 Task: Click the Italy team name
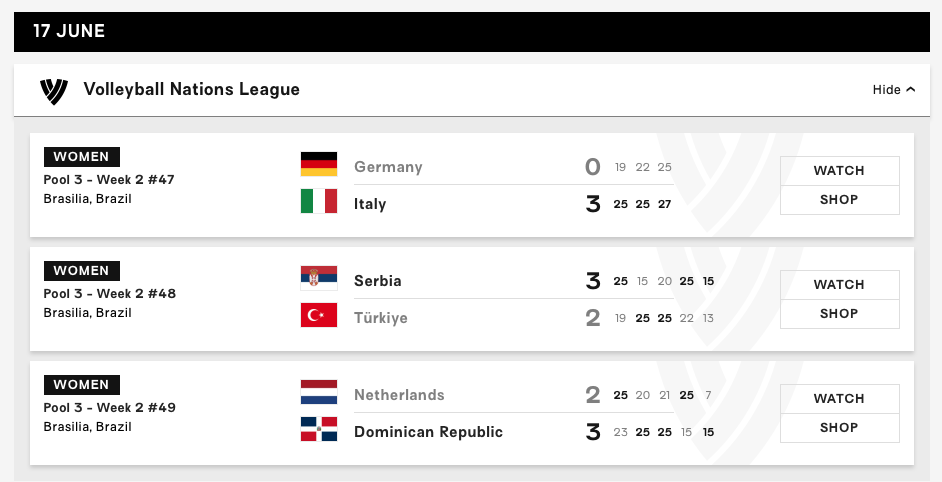[370, 204]
